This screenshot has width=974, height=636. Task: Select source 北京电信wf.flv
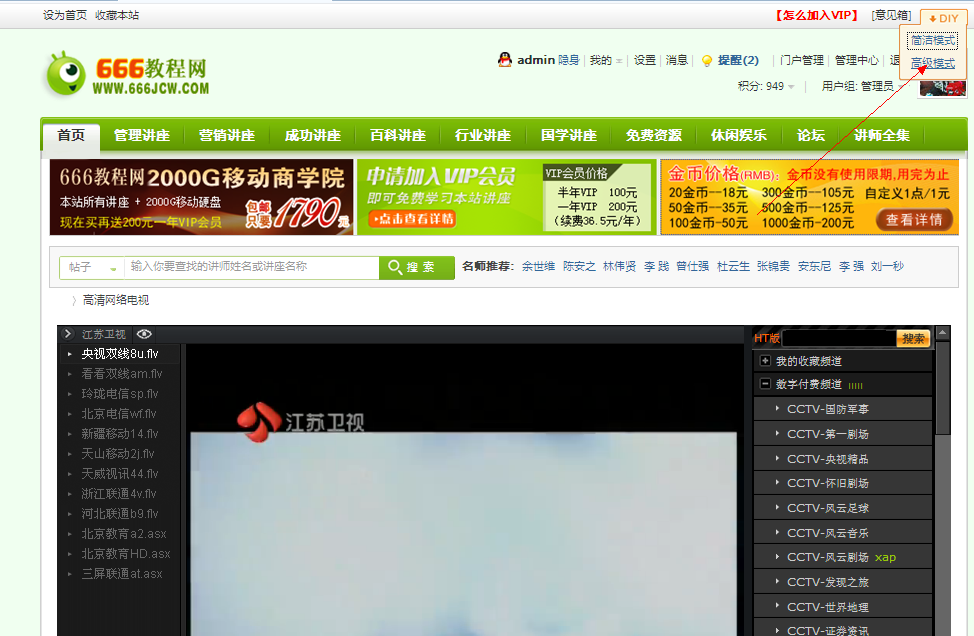coord(119,414)
